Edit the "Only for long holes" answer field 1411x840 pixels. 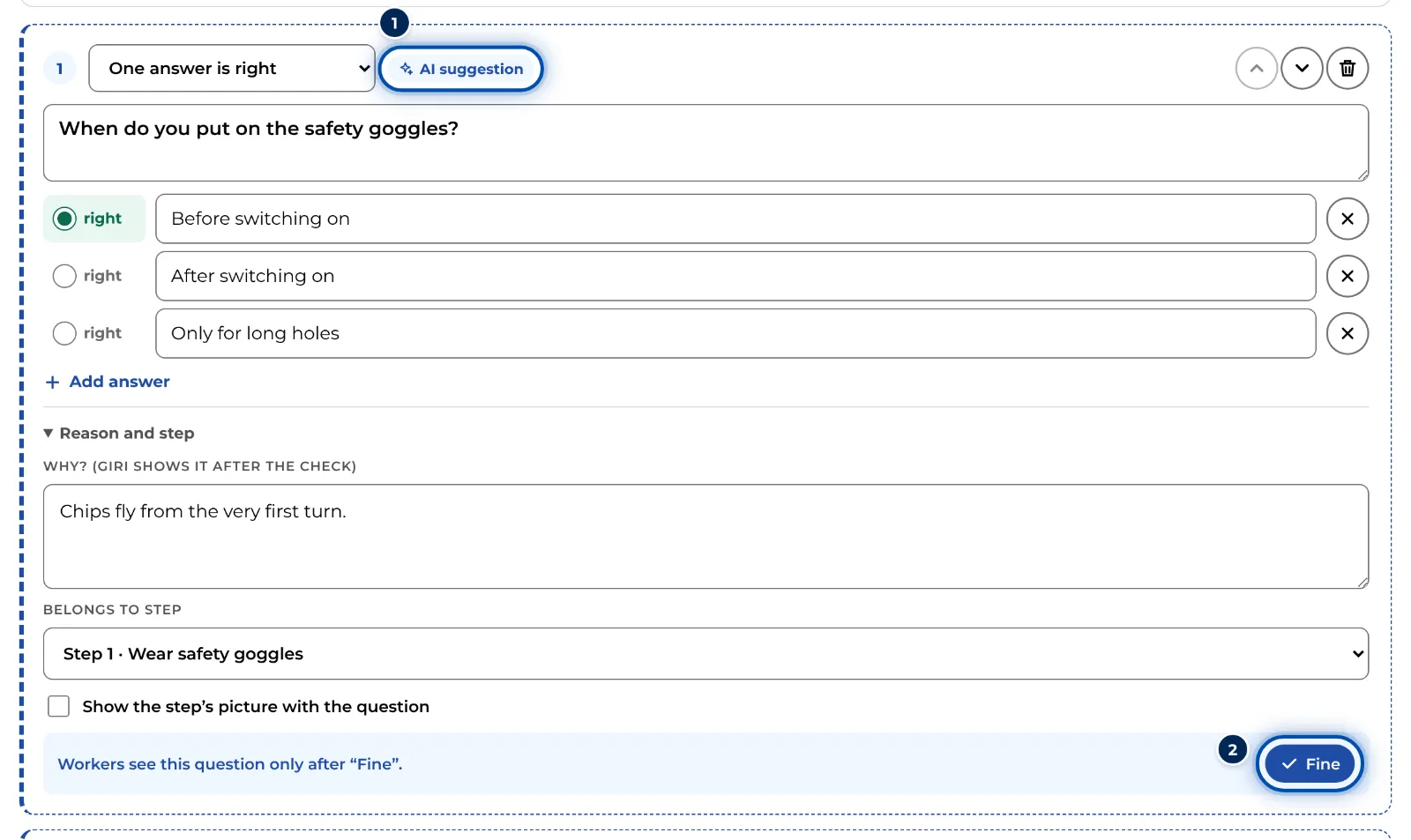click(x=735, y=333)
